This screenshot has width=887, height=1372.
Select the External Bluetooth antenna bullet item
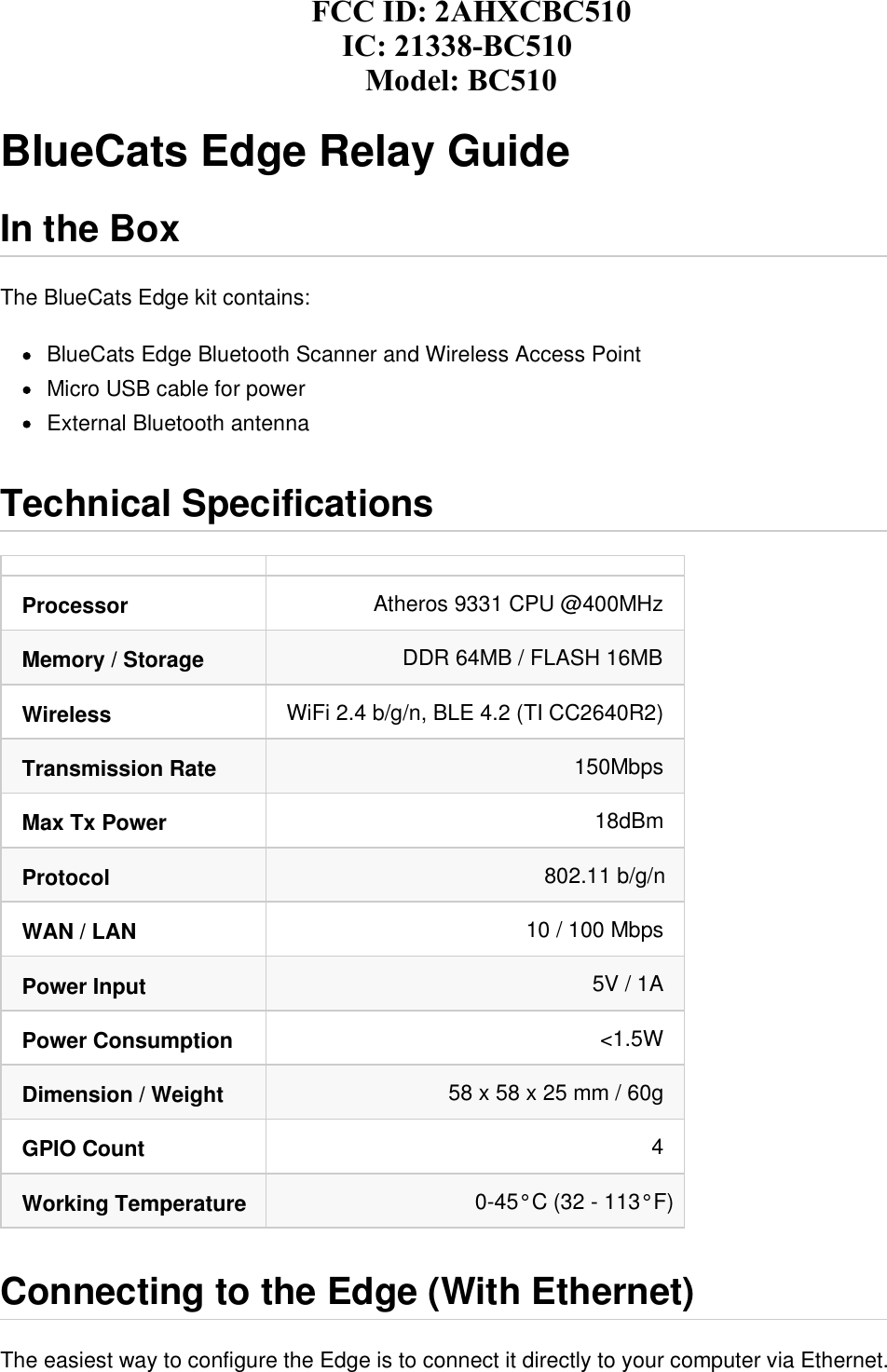178,424
